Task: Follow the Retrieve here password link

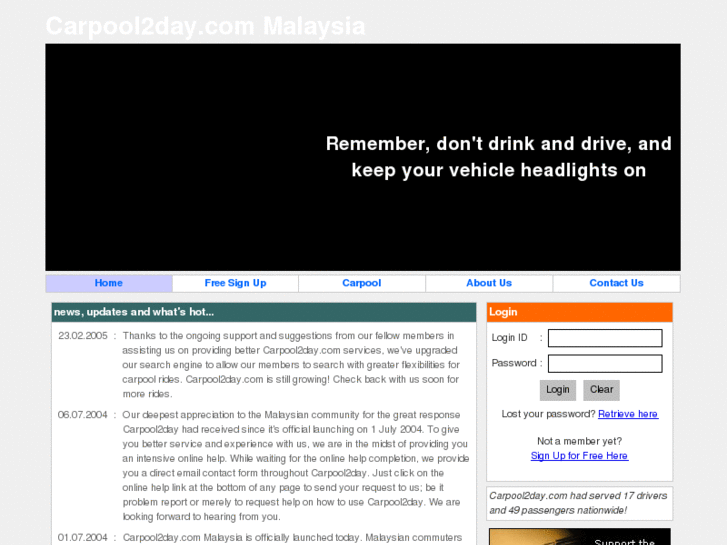Action: 628,414
